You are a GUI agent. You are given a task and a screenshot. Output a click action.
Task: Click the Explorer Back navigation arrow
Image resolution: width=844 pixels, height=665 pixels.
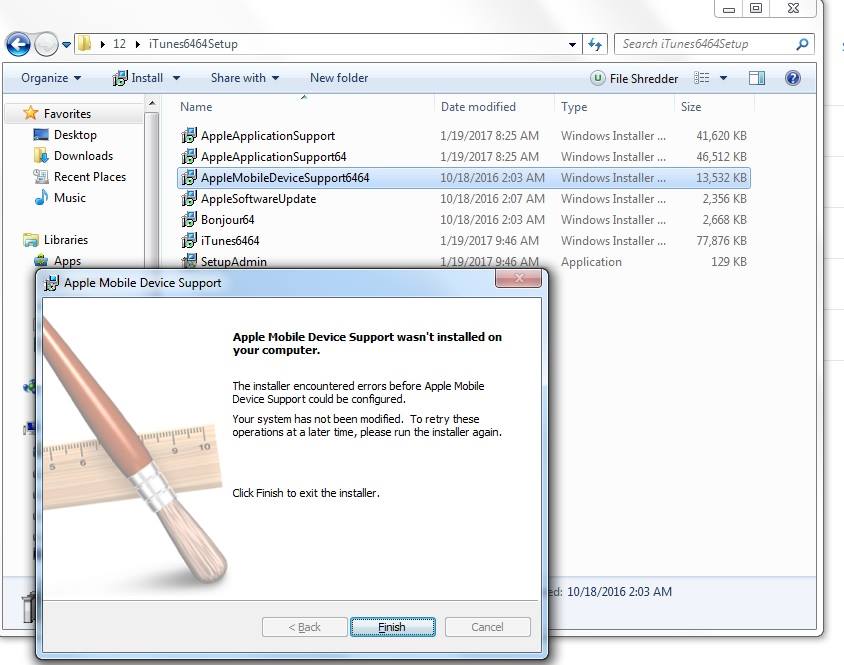[x=18, y=44]
